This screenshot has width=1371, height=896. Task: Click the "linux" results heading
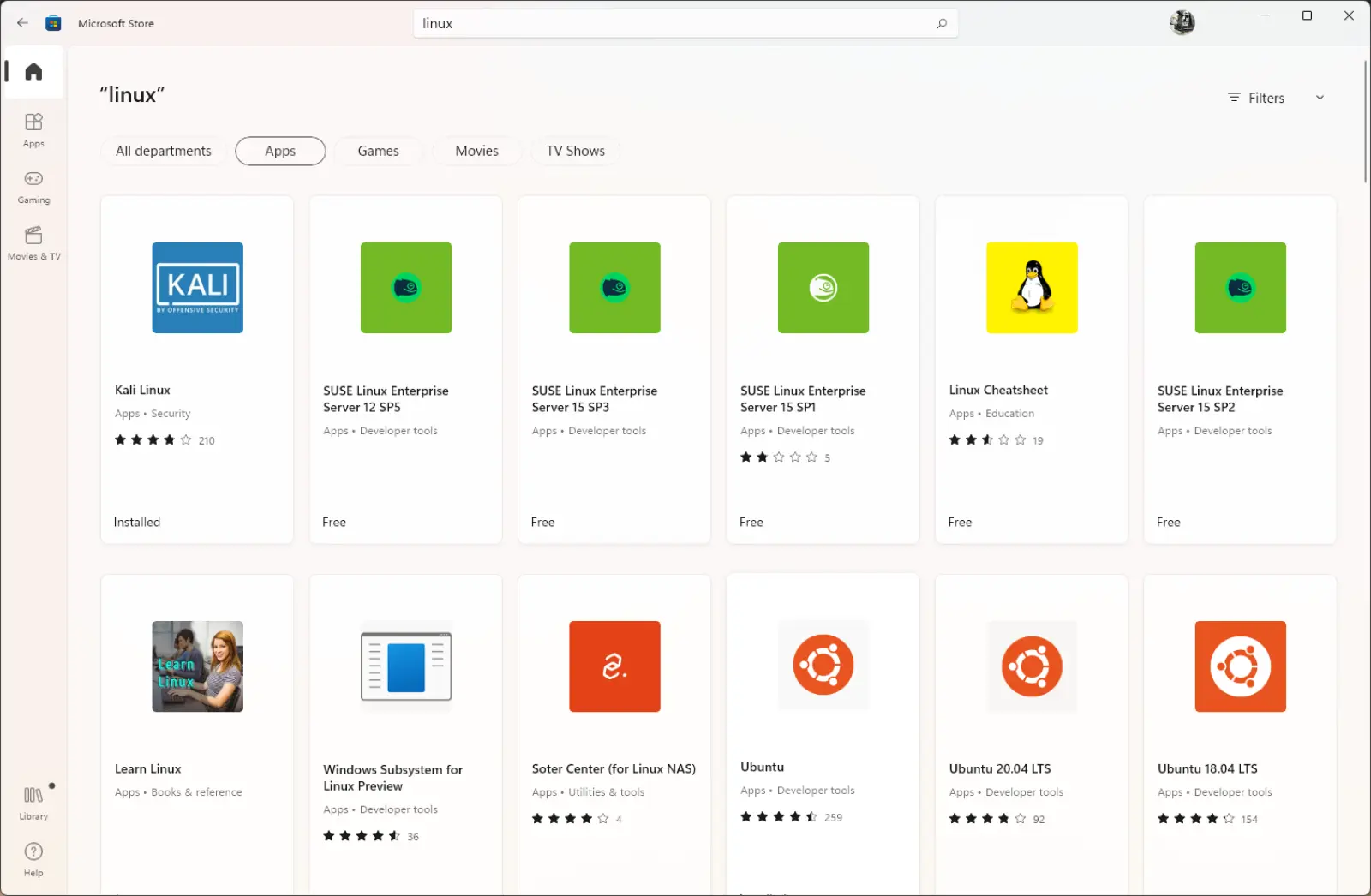tap(132, 94)
